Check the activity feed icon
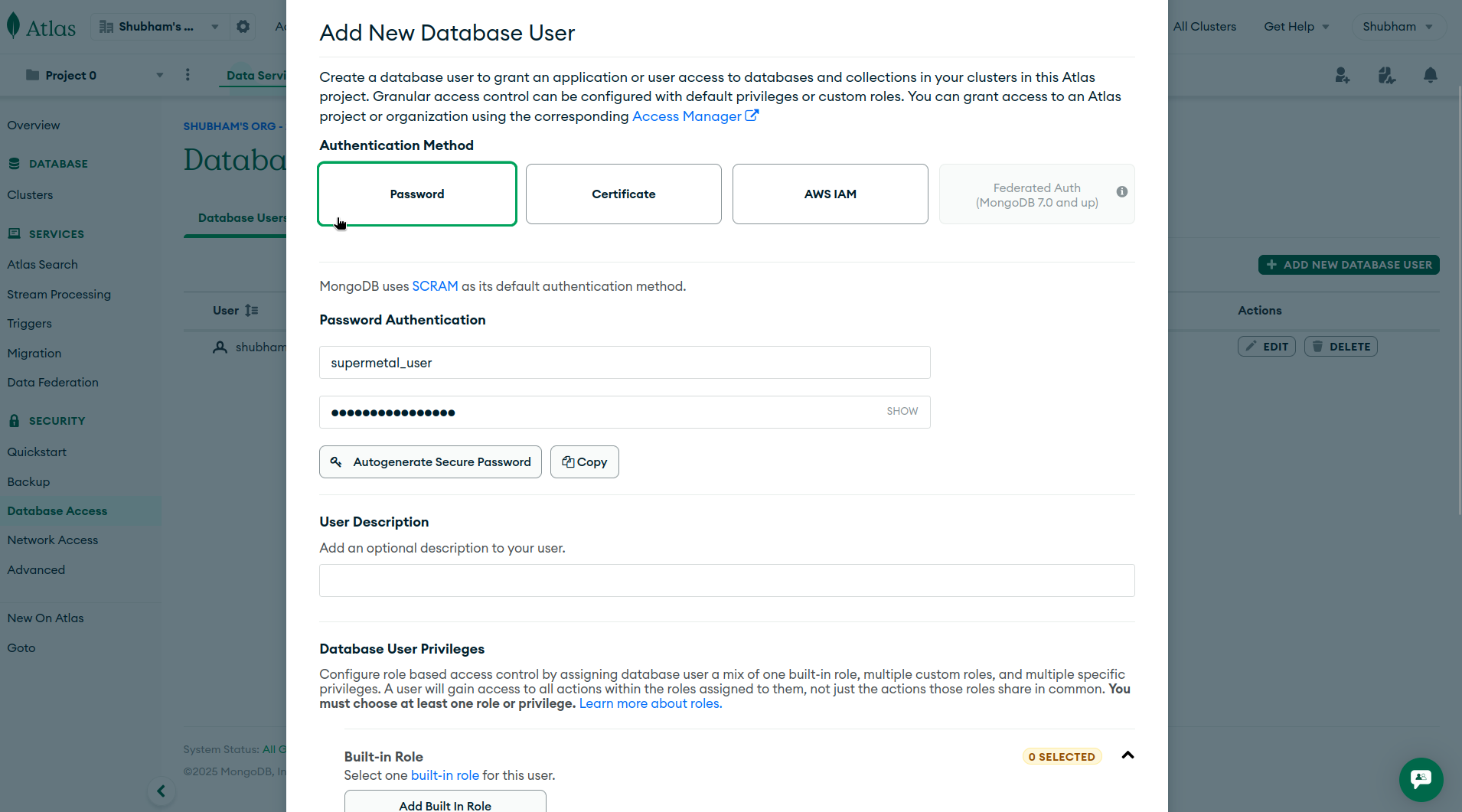Image resolution: width=1462 pixels, height=812 pixels. coord(1387,75)
